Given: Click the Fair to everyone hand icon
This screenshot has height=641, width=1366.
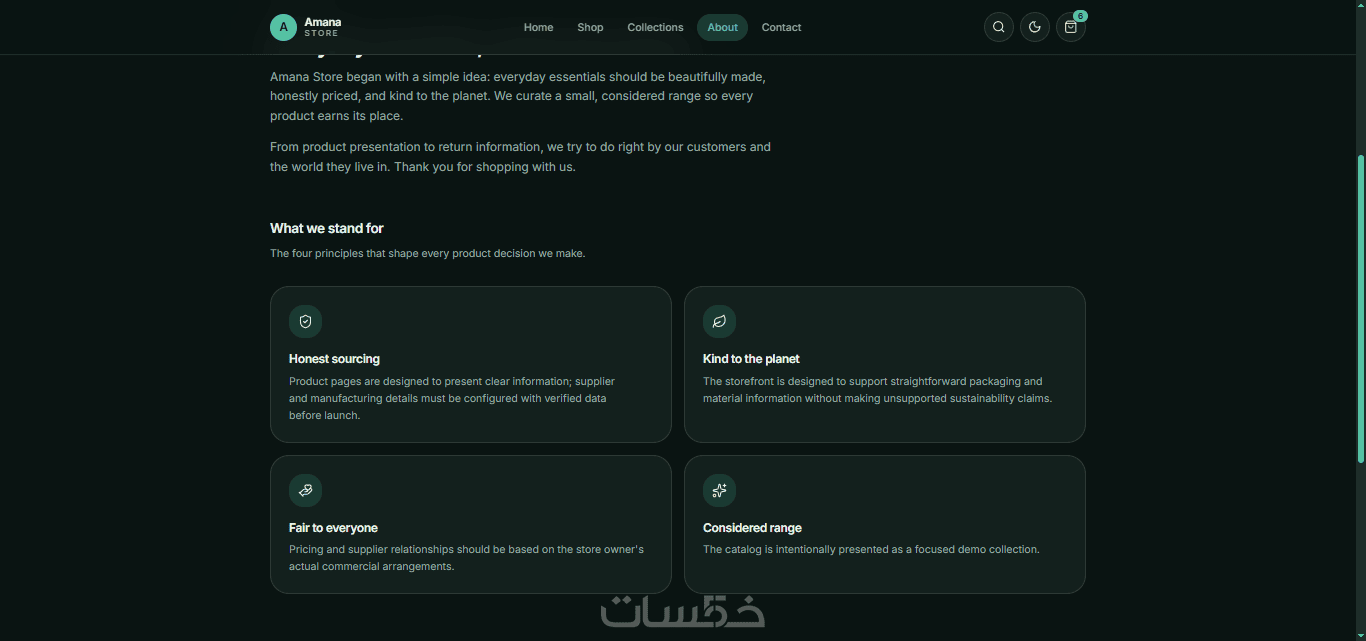Looking at the screenshot, I should click(x=306, y=491).
